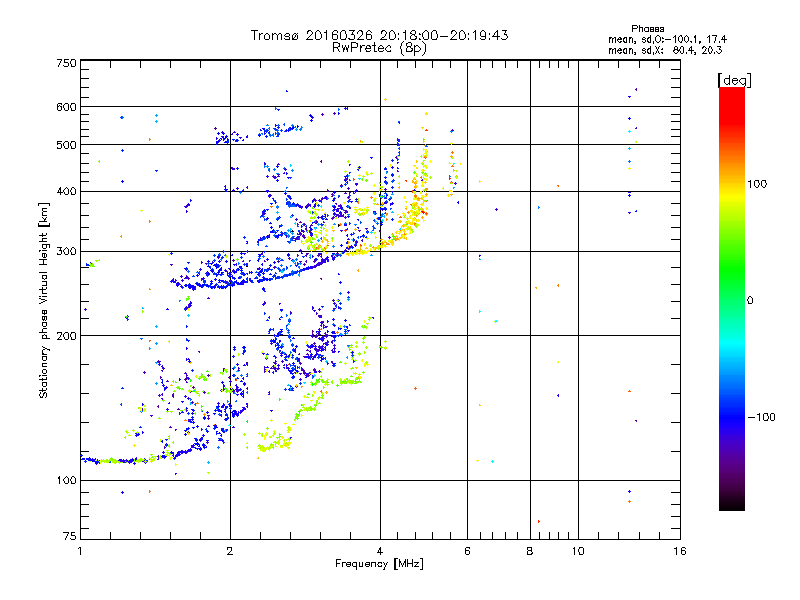Click the x-axis tick label '1'

coord(80,551)
